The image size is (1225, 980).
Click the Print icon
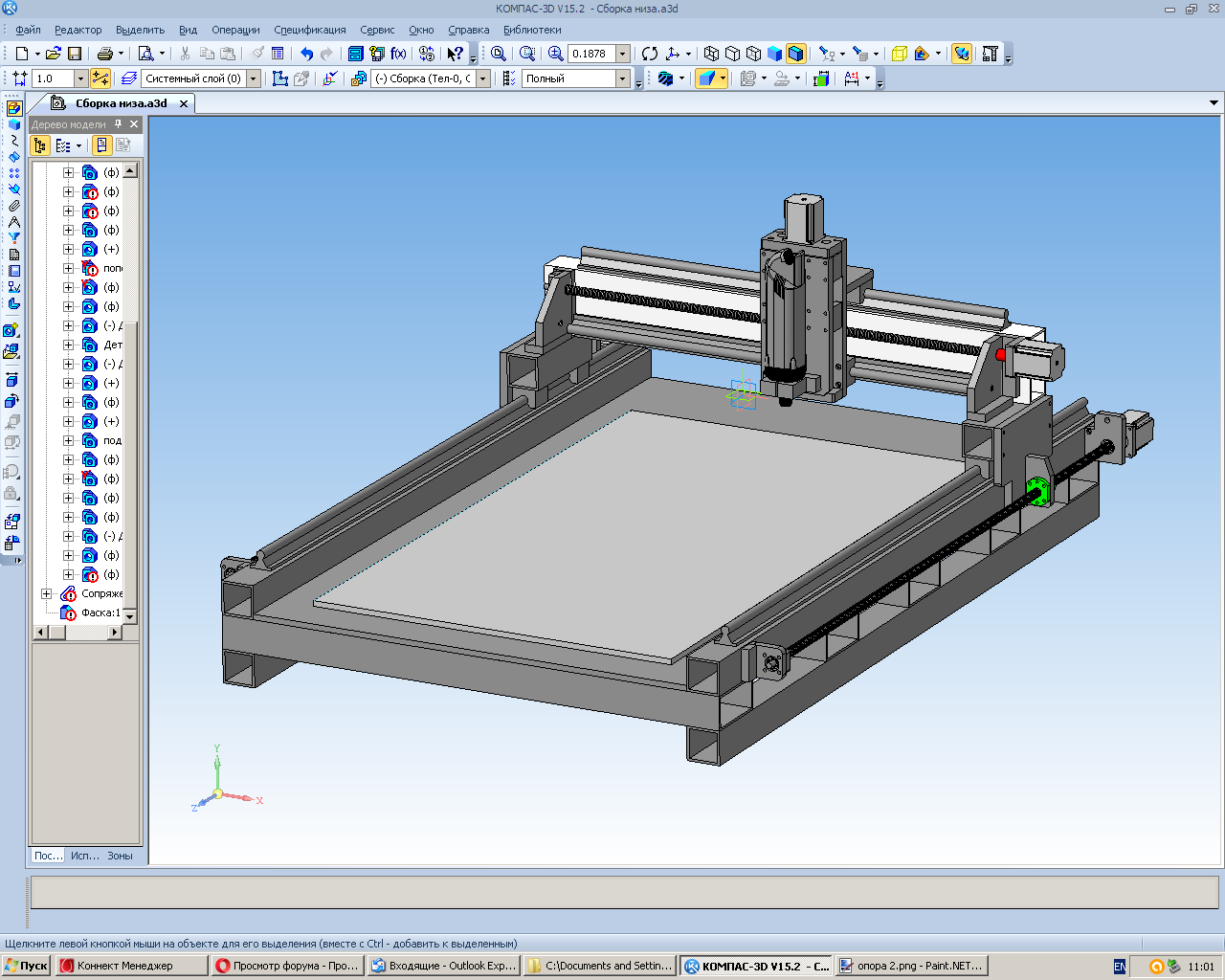(x=105, y=54)
